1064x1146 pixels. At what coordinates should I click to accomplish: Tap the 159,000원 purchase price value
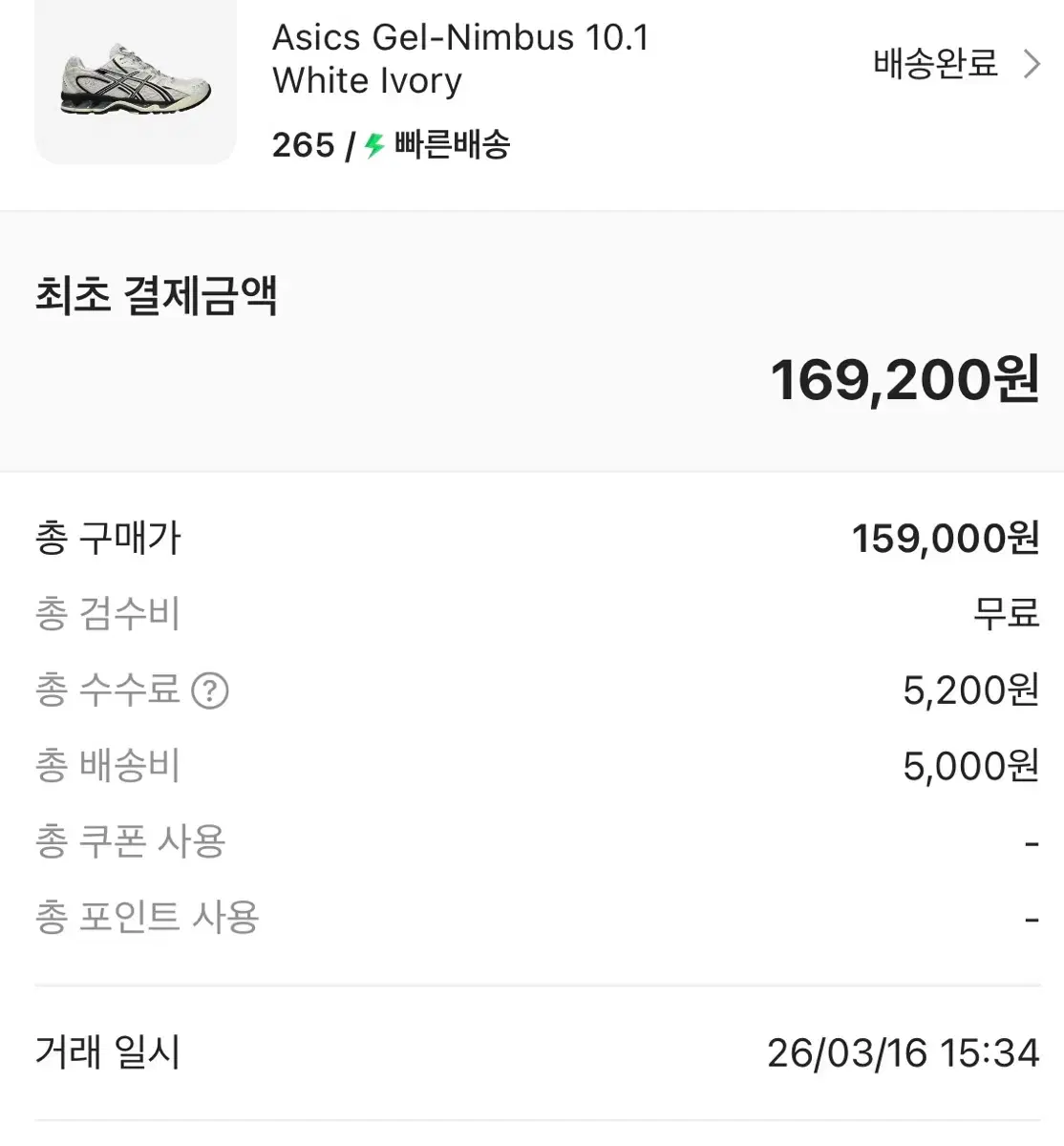946,539
